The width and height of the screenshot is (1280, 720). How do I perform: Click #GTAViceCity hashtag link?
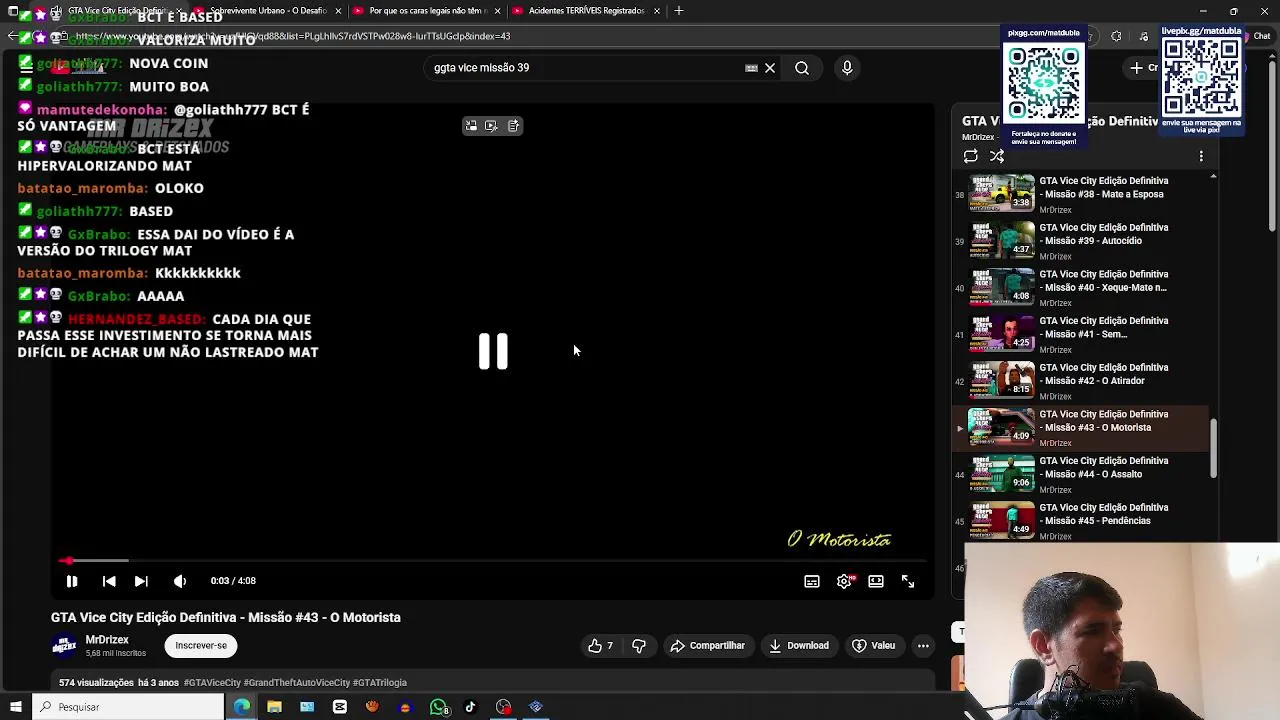212,683
